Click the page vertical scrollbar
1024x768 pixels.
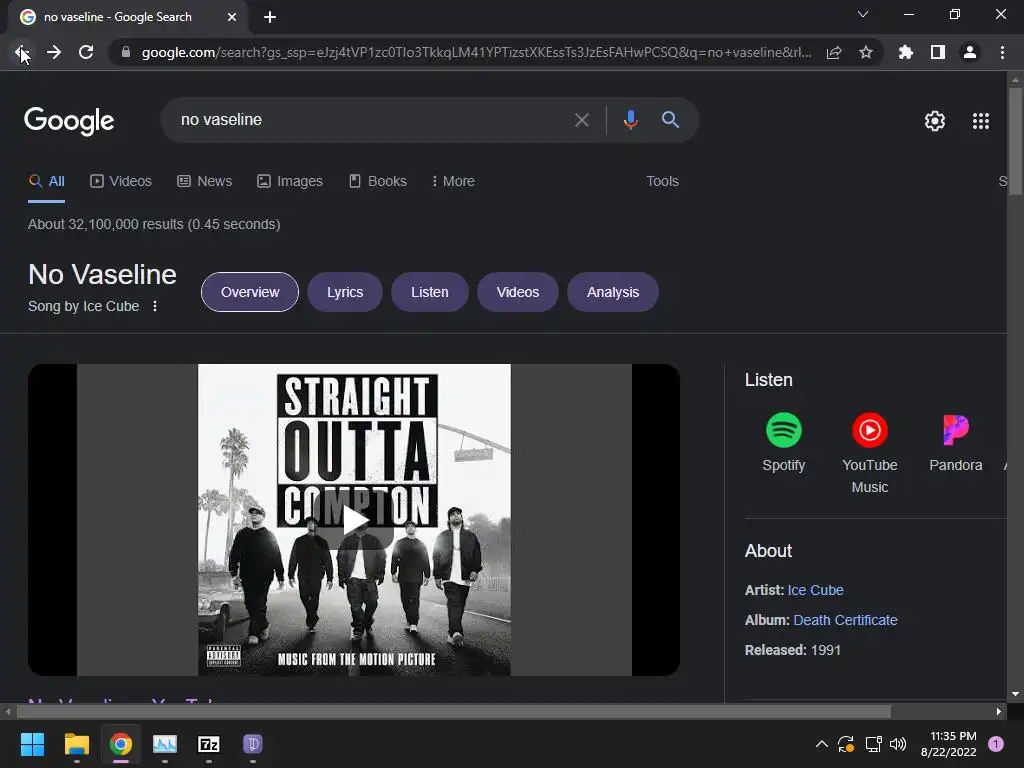(x=1015, y=142)
